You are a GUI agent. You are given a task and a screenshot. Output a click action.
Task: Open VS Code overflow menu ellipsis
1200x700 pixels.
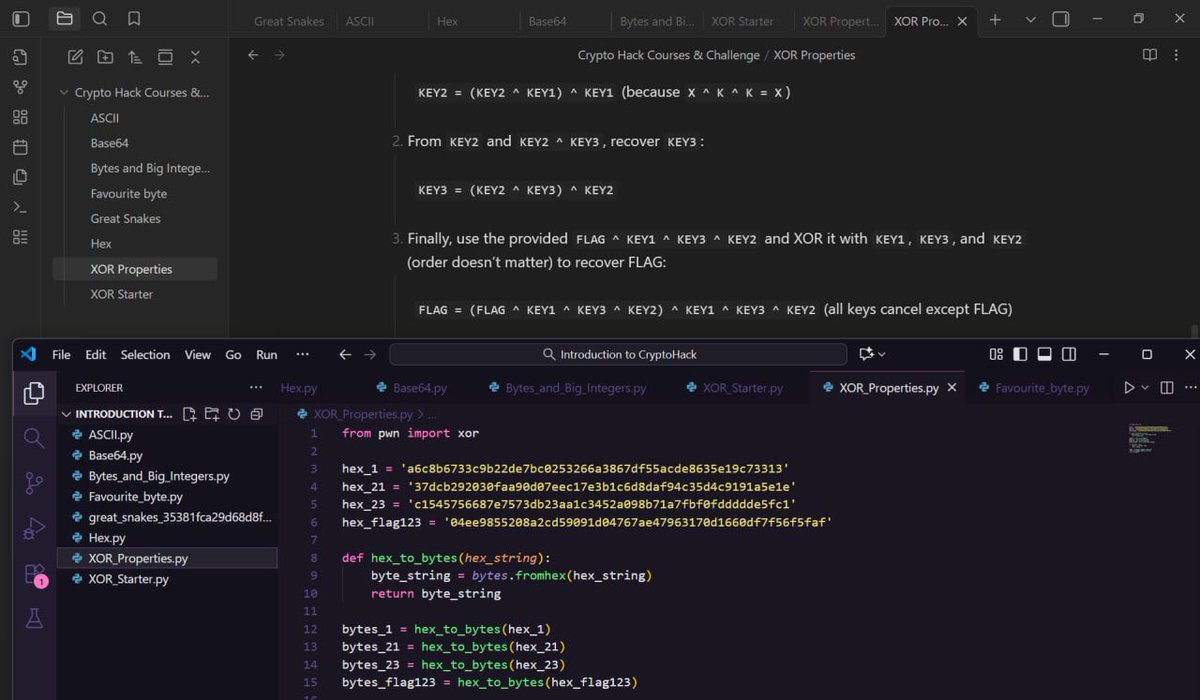tap(302, 355)
